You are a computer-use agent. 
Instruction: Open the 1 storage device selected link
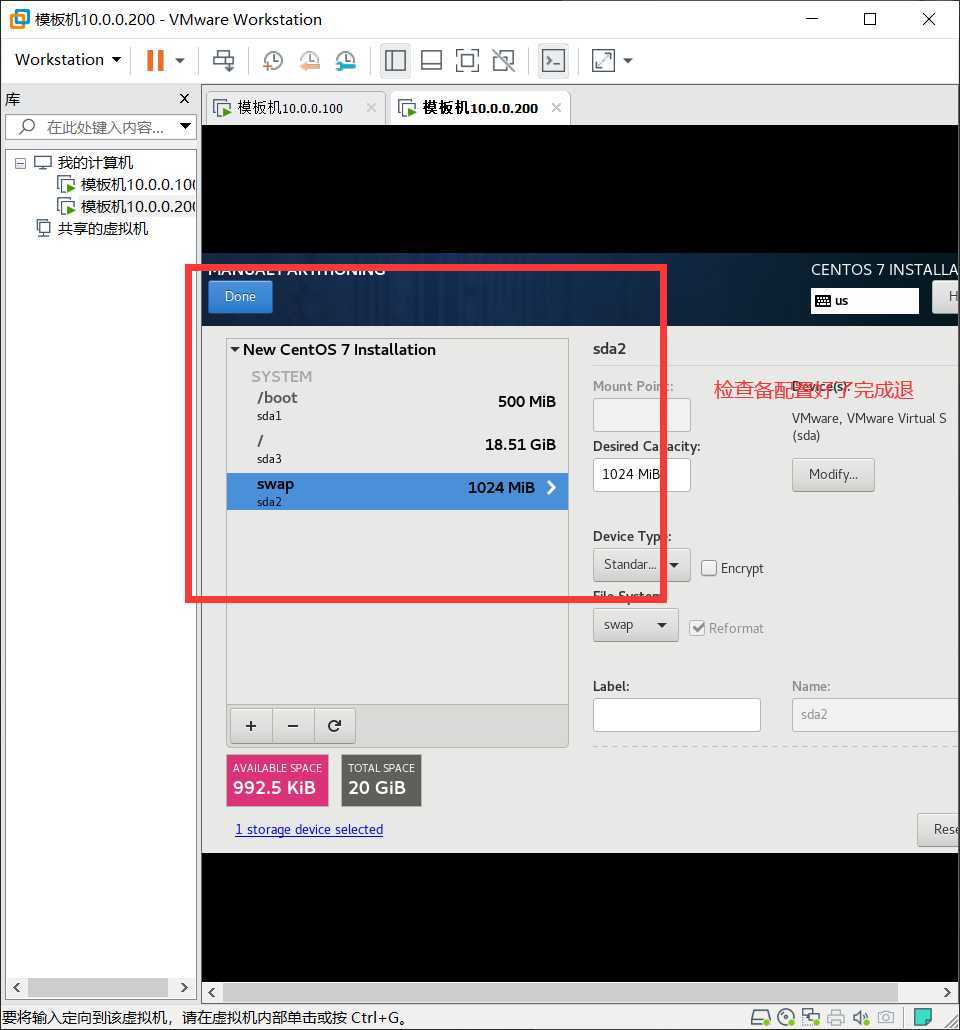309,830
